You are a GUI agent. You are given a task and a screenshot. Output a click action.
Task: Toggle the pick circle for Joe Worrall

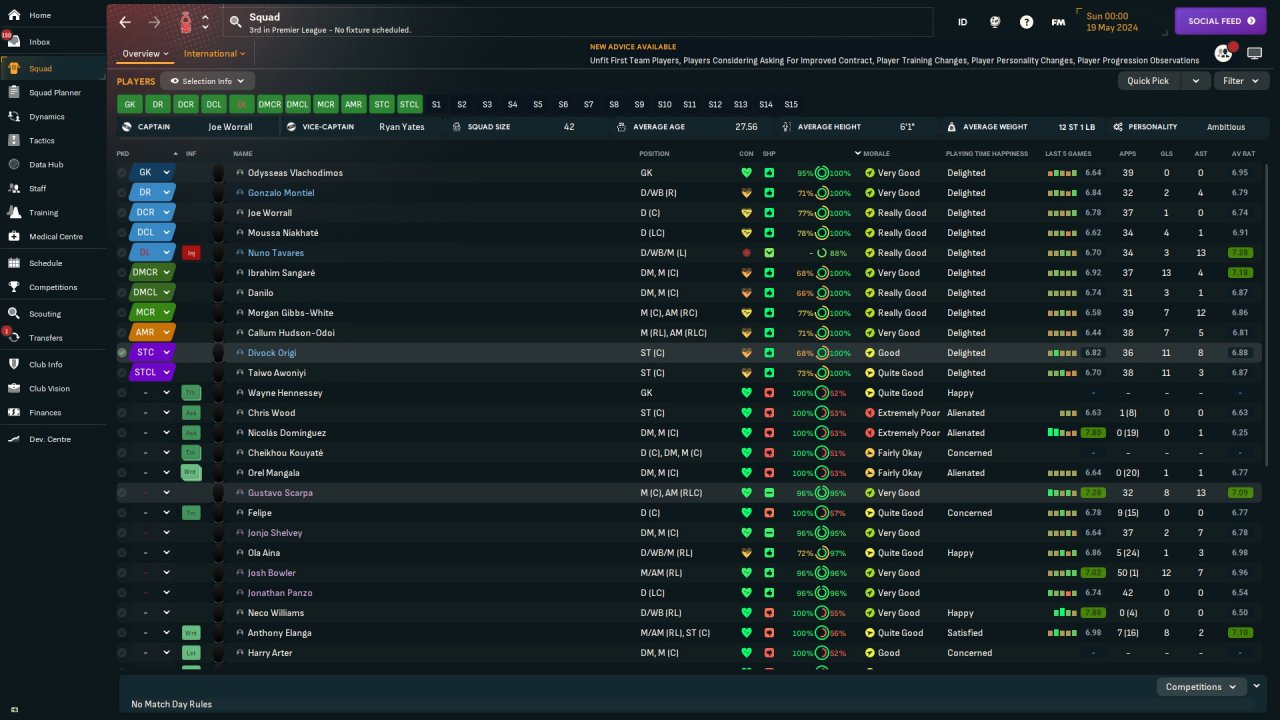coord(122,213)
